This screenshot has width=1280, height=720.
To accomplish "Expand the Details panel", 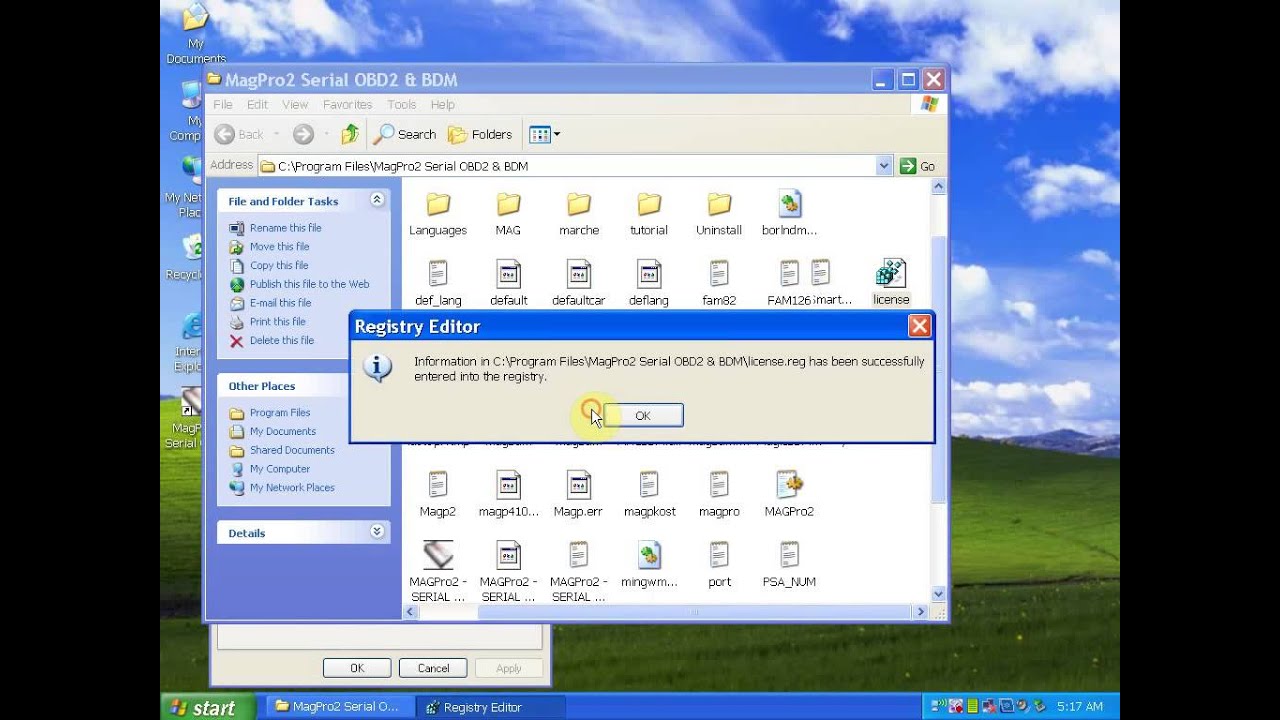I will [377, 532].
